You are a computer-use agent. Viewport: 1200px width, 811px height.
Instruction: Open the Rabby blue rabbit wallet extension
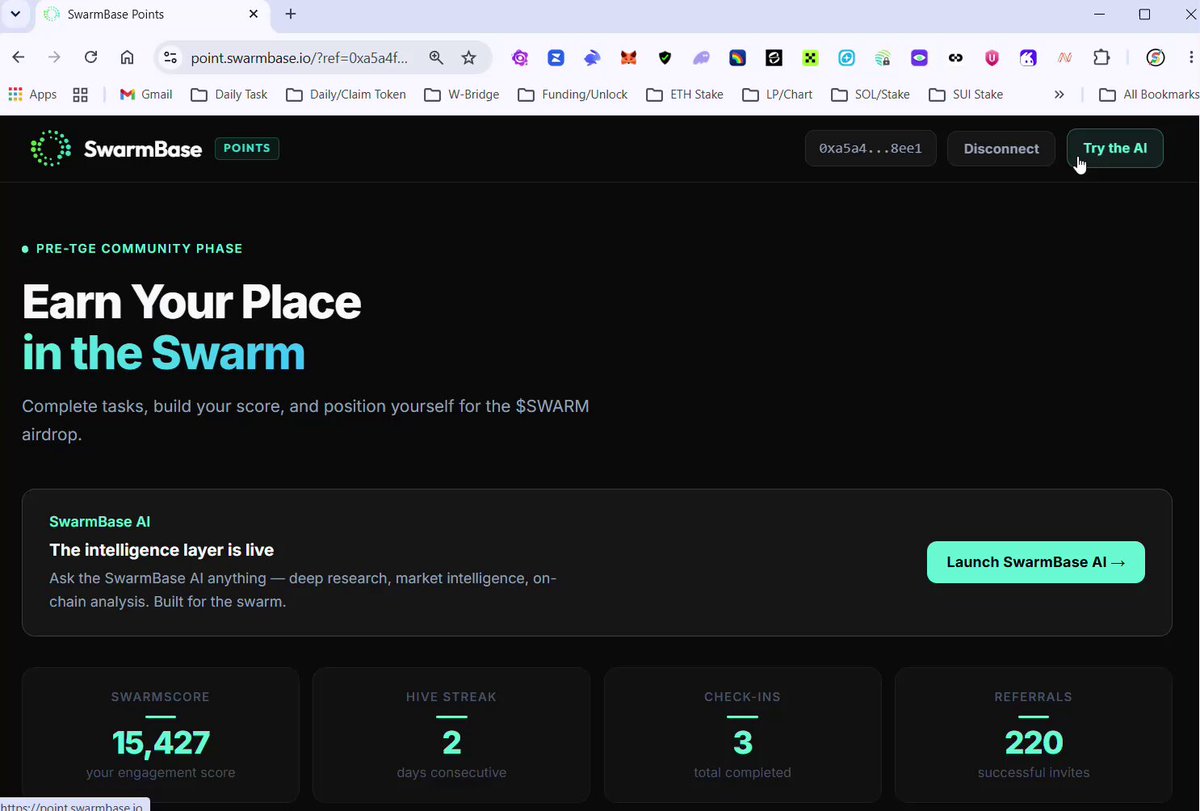(x=592, y=58)
